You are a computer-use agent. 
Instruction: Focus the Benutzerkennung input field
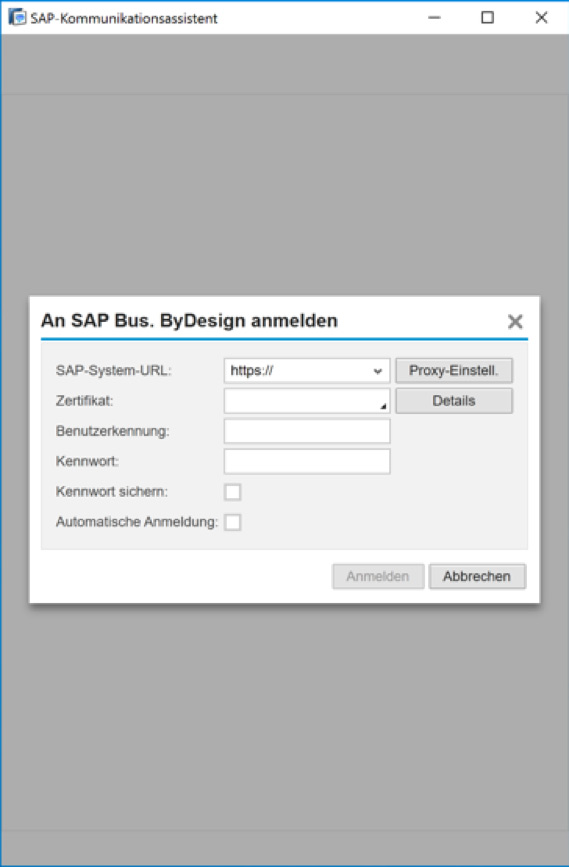(x=307, y=431)
